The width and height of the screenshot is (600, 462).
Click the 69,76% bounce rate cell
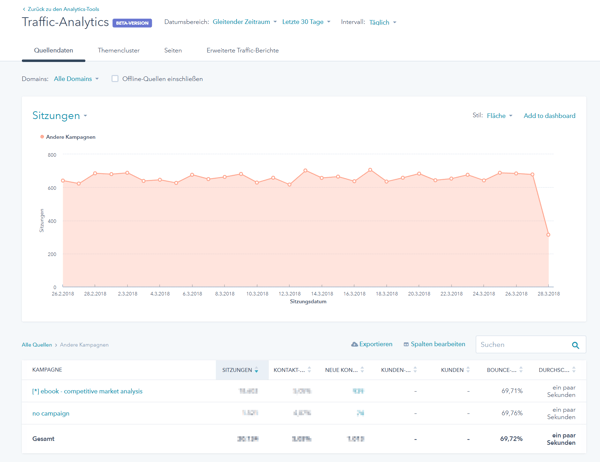(x=512, y=413)
